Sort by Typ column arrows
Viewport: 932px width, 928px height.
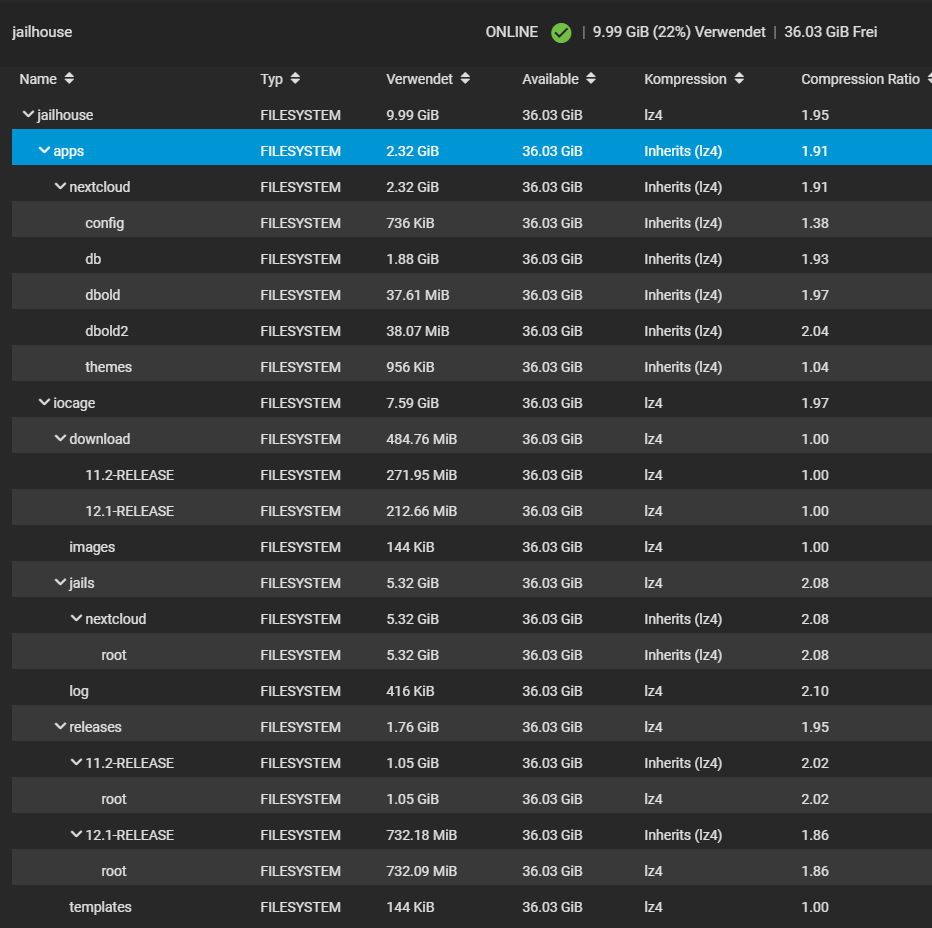coord(295,78)
